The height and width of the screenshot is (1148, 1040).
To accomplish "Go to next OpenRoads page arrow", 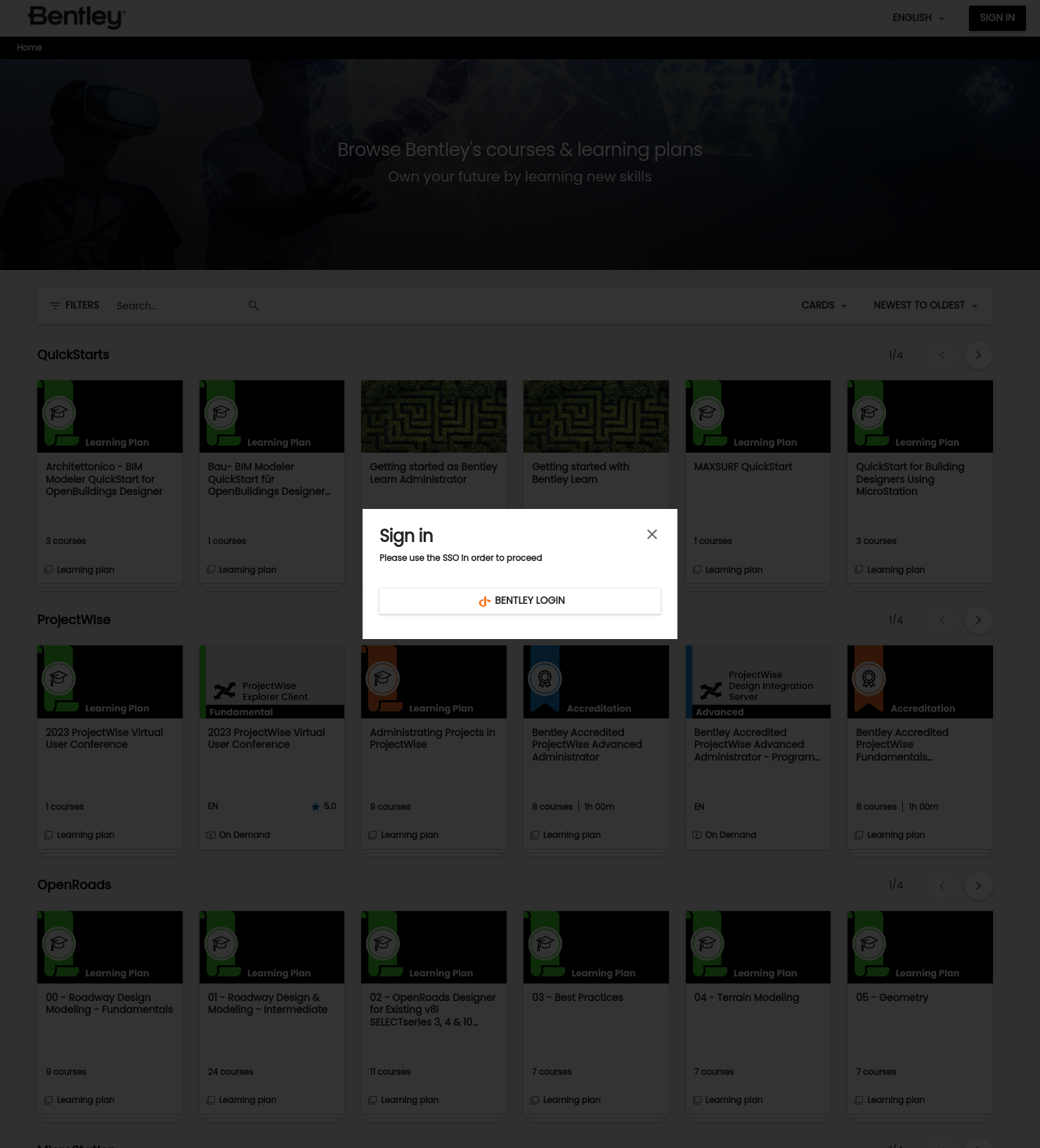I will 978,886.
